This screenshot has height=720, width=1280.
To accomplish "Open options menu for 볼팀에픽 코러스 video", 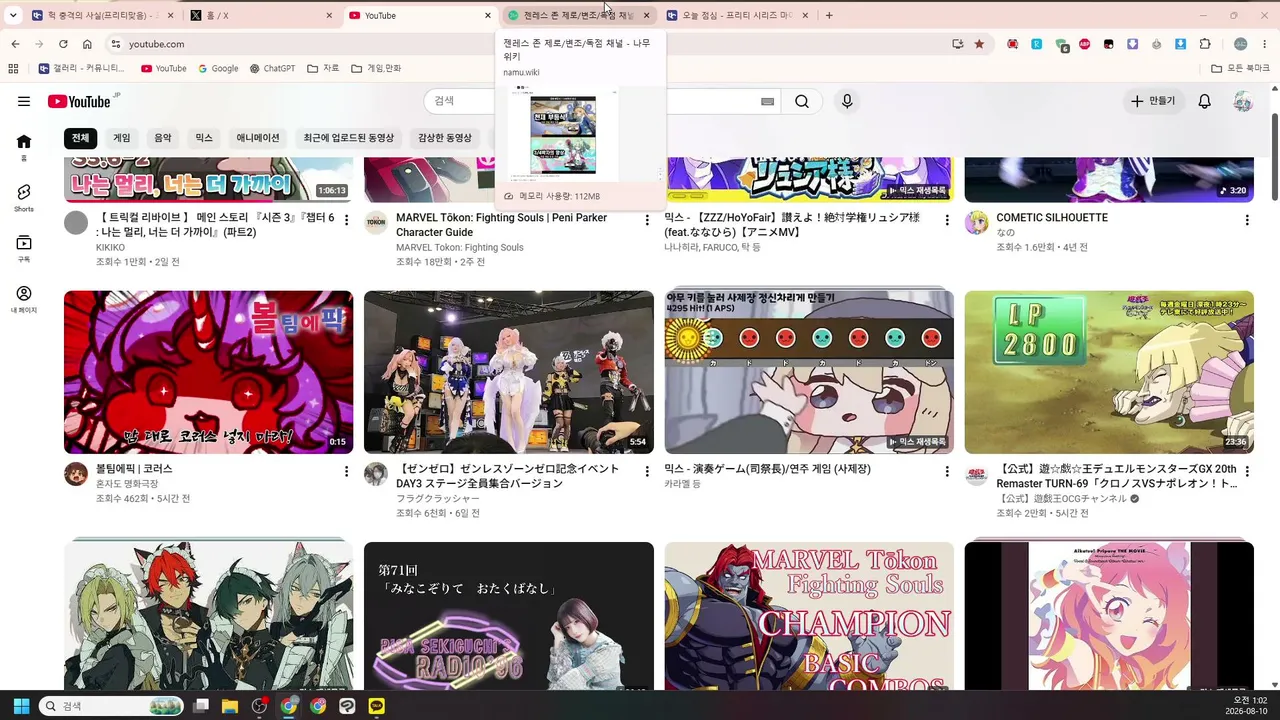I will point(347,471).
